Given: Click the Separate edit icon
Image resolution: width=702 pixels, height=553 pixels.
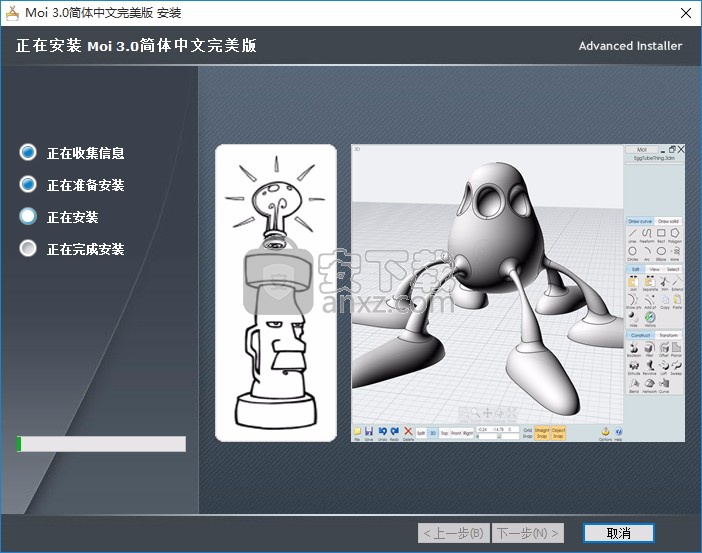Looking at the screenshot, I should point(650,282).
